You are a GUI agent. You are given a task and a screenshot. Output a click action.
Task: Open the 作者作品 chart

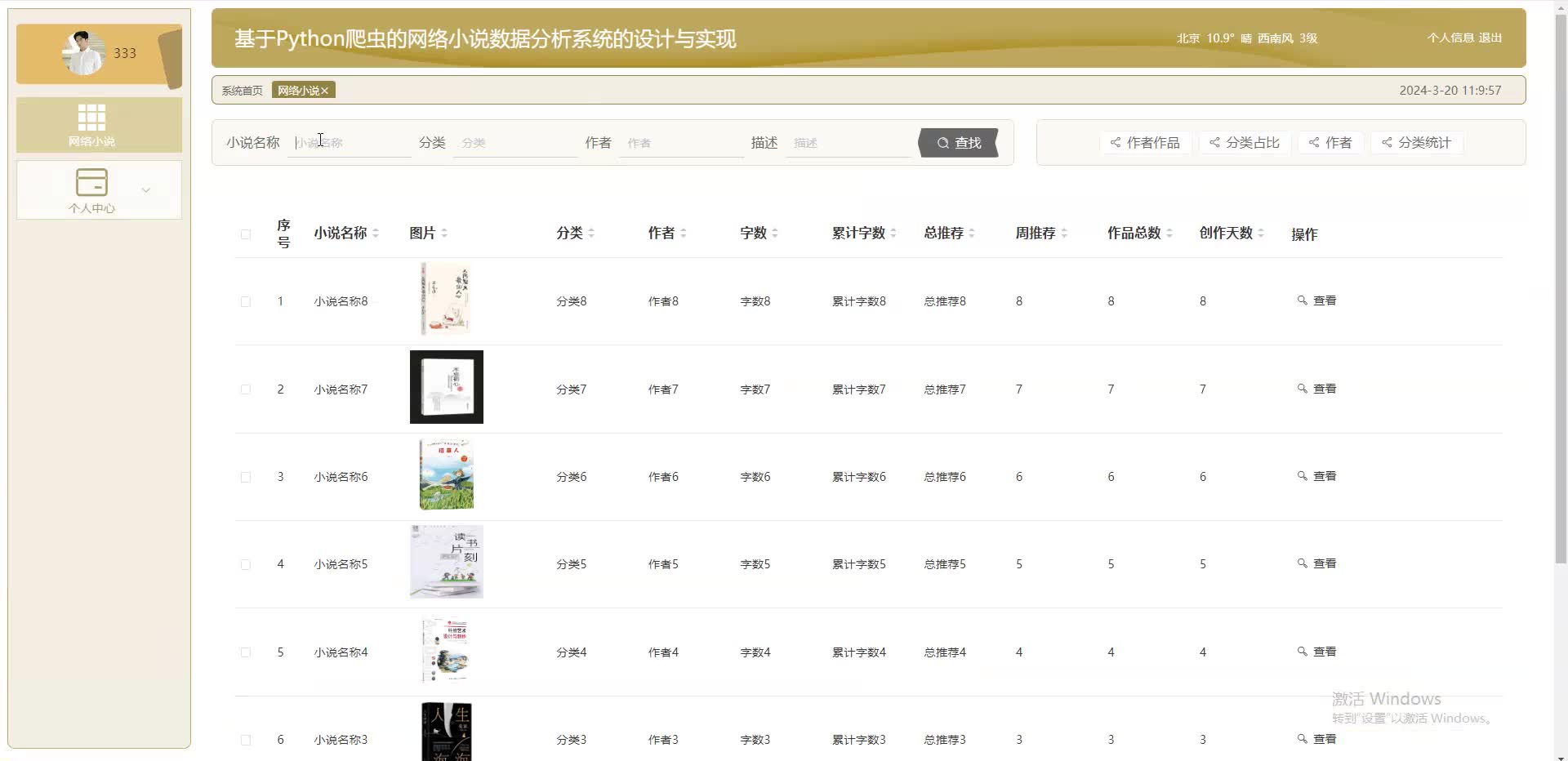[1145, 142]
